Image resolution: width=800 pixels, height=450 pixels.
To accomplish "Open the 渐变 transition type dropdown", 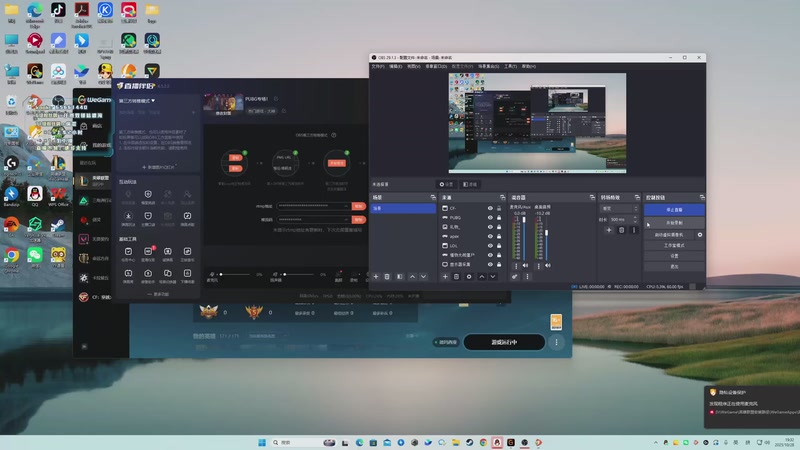I will point(619,209).
